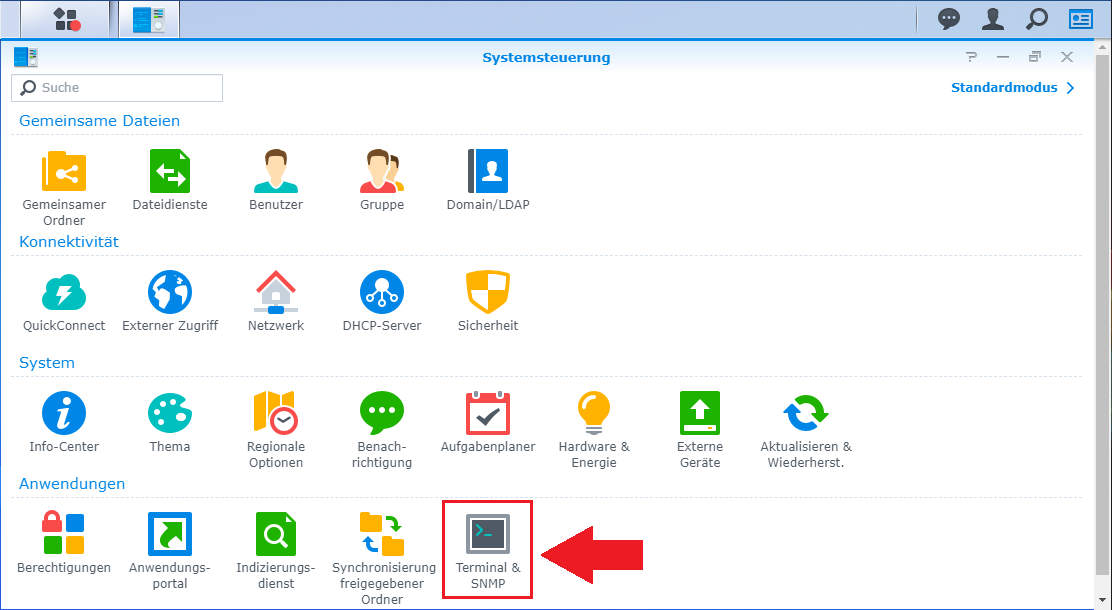Open Hardware & Energie settings
This screenshot has height=610, width=1112.
594,413
